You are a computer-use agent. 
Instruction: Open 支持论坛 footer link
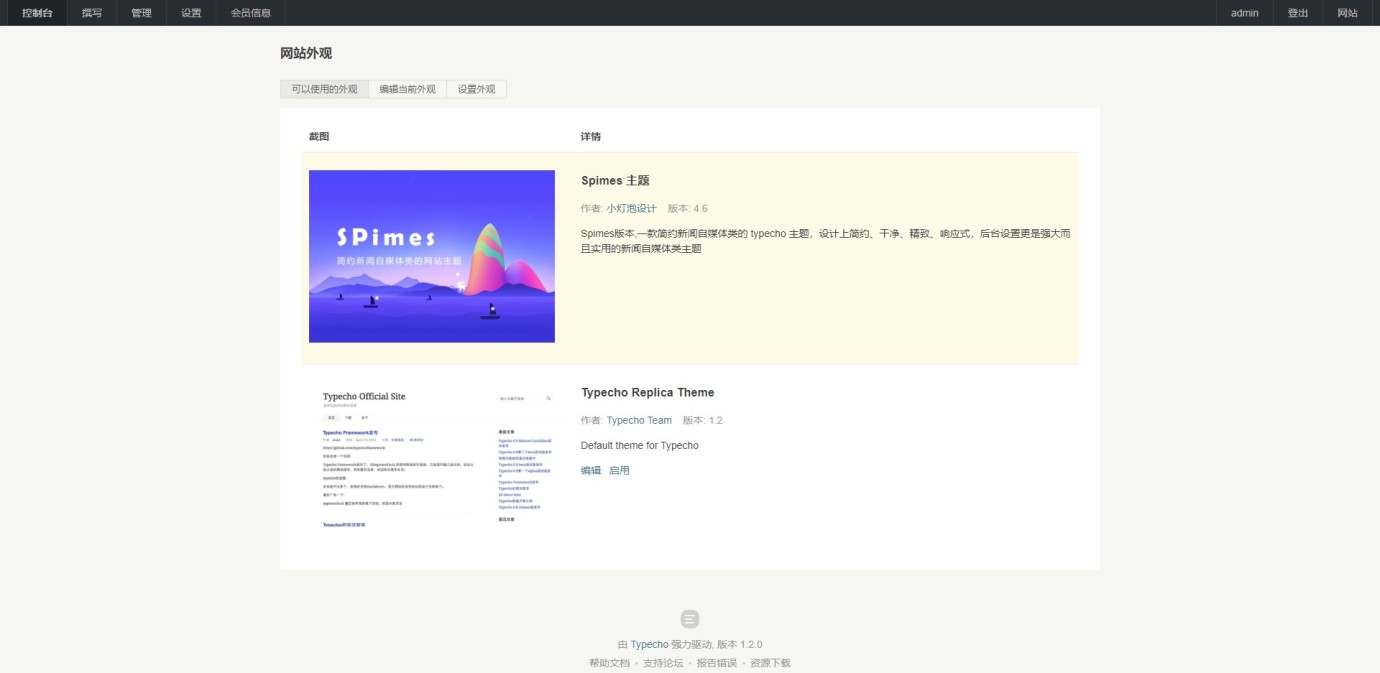663,663
